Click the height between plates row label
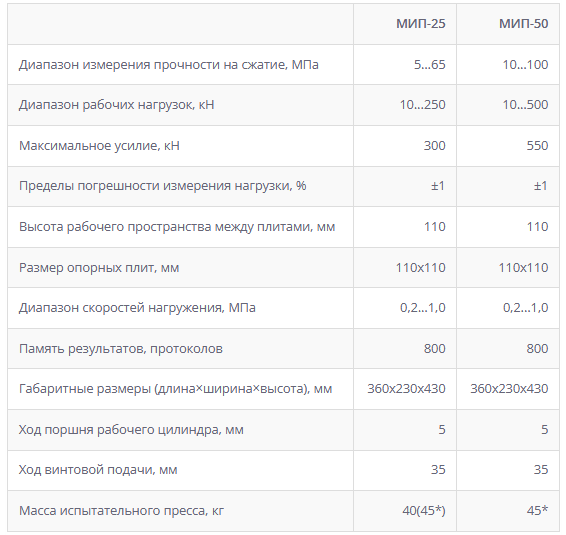 [x=177, y=227]
